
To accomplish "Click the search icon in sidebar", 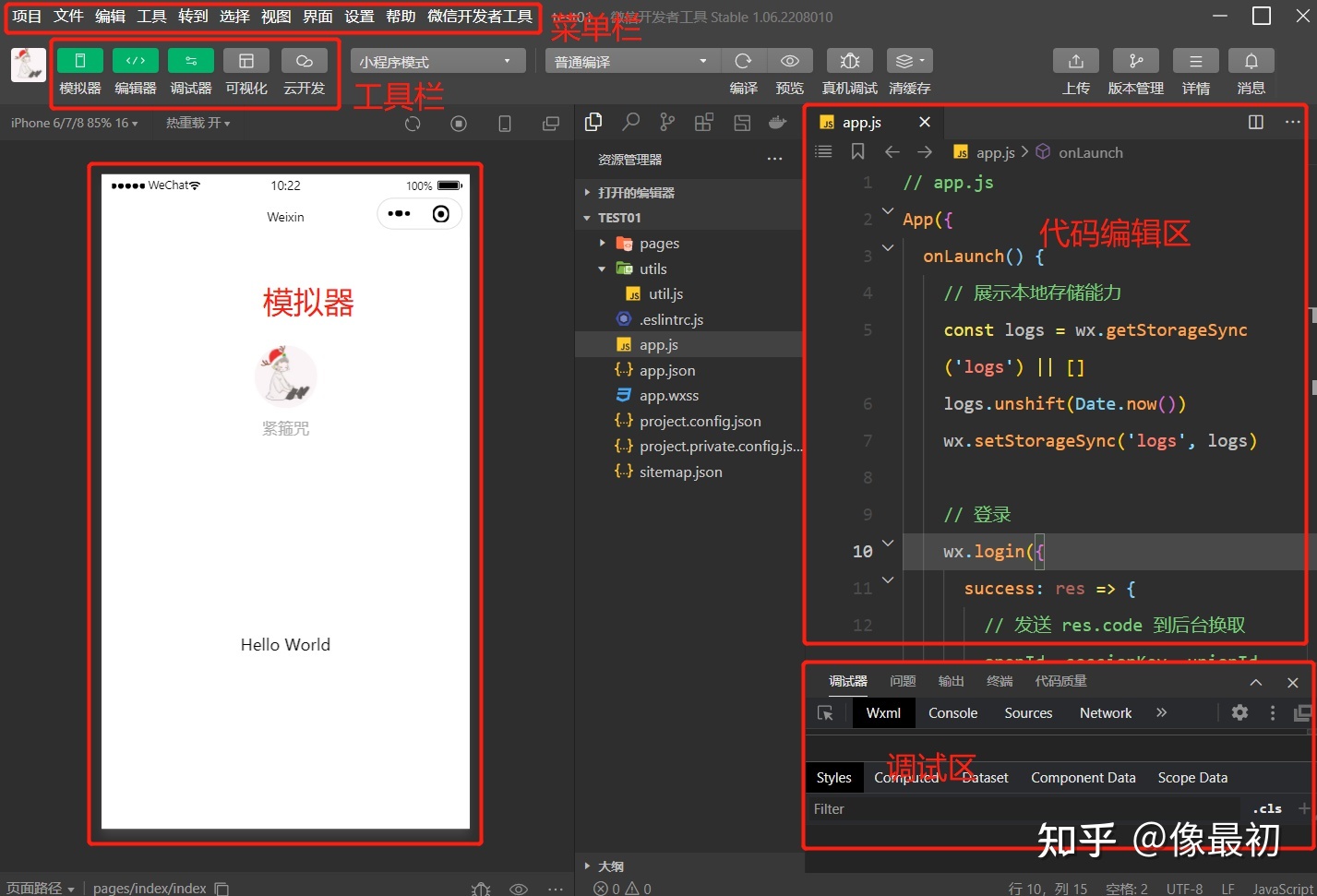I will (631, 123).
